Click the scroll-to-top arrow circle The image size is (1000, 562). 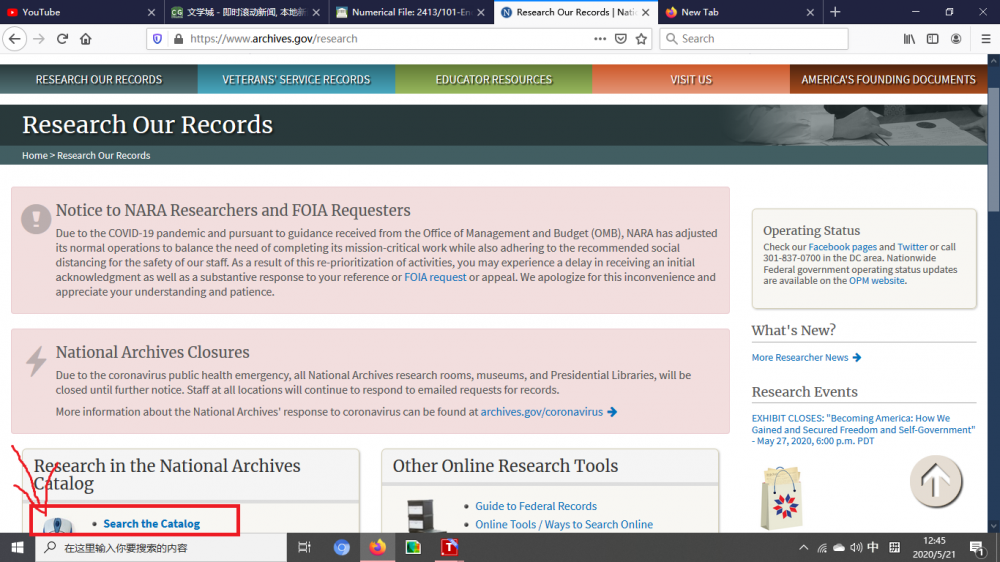point(935,481)
